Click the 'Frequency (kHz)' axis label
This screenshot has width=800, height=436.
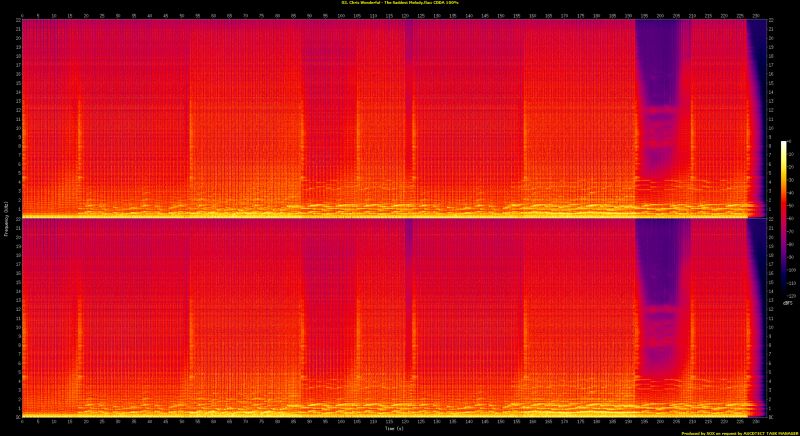[x=5, y=218]
